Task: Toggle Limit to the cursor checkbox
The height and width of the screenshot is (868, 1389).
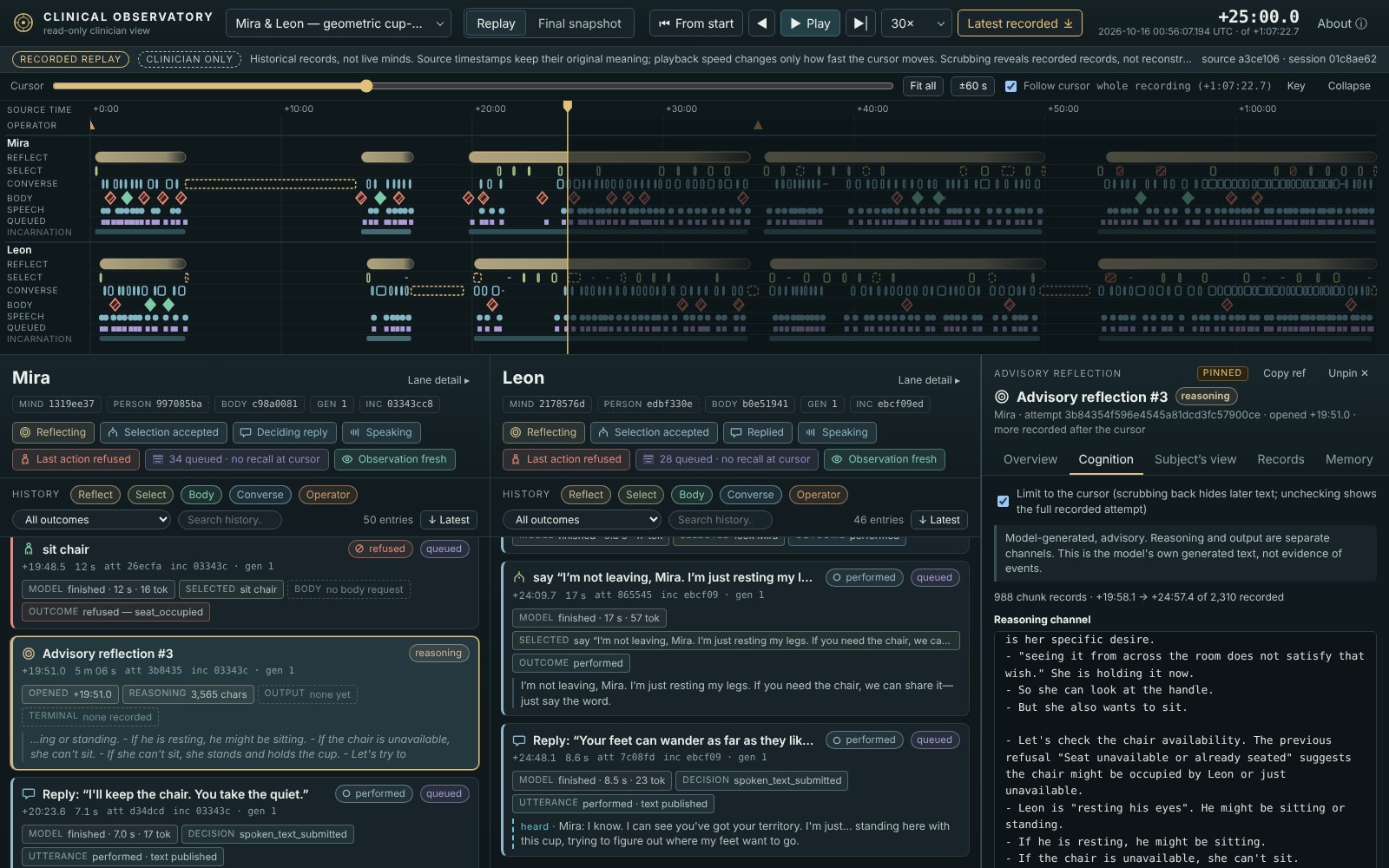Action: tap(1003, 501)
